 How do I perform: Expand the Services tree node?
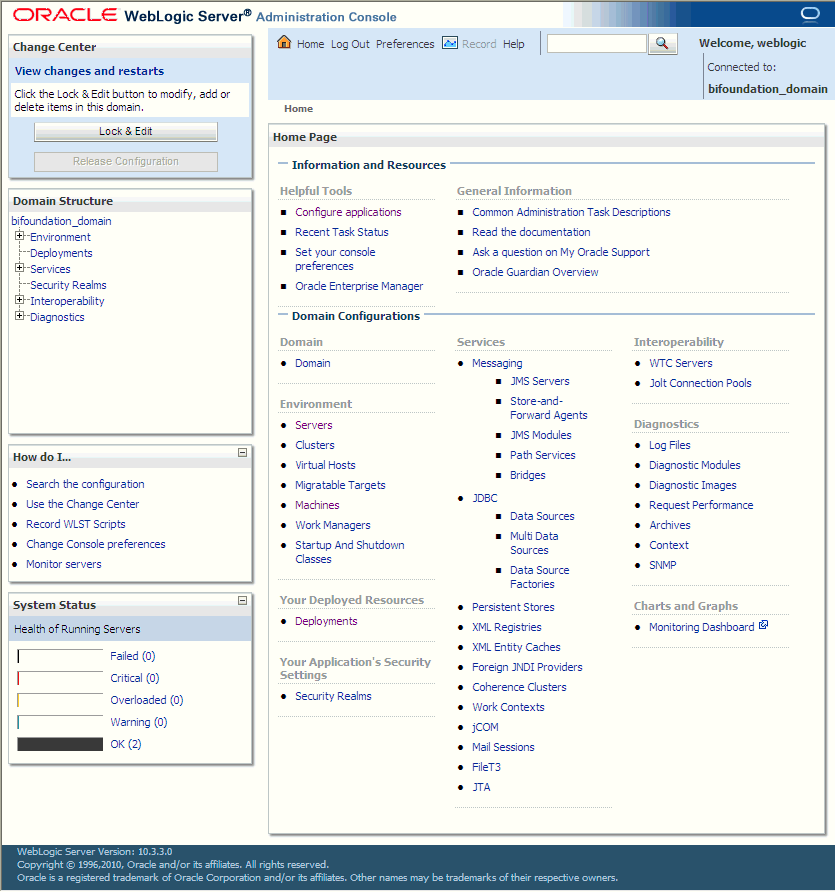[x=19, y=268]
